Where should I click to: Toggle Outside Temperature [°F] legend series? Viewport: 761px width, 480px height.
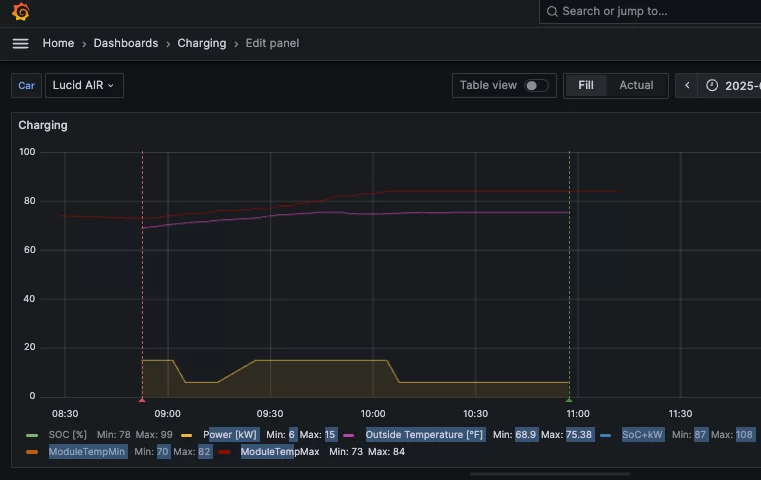click(424, 434)
